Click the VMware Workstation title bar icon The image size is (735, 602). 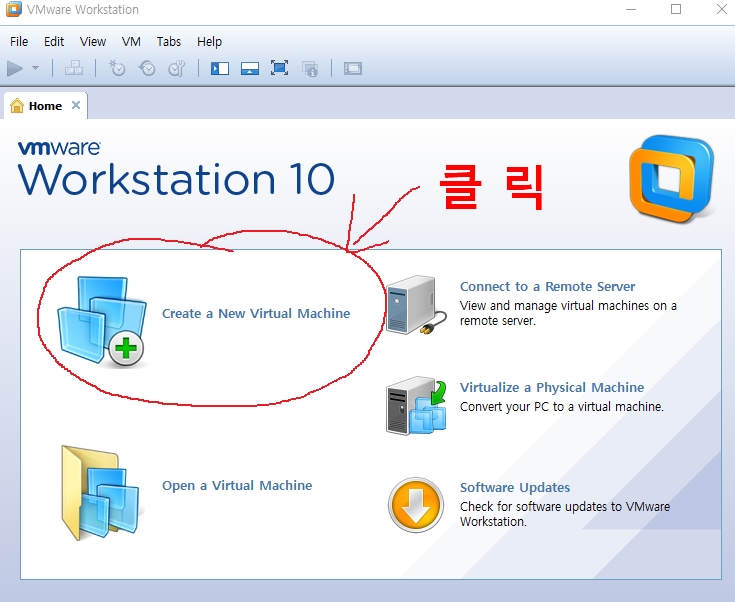[x=13, y=9]
